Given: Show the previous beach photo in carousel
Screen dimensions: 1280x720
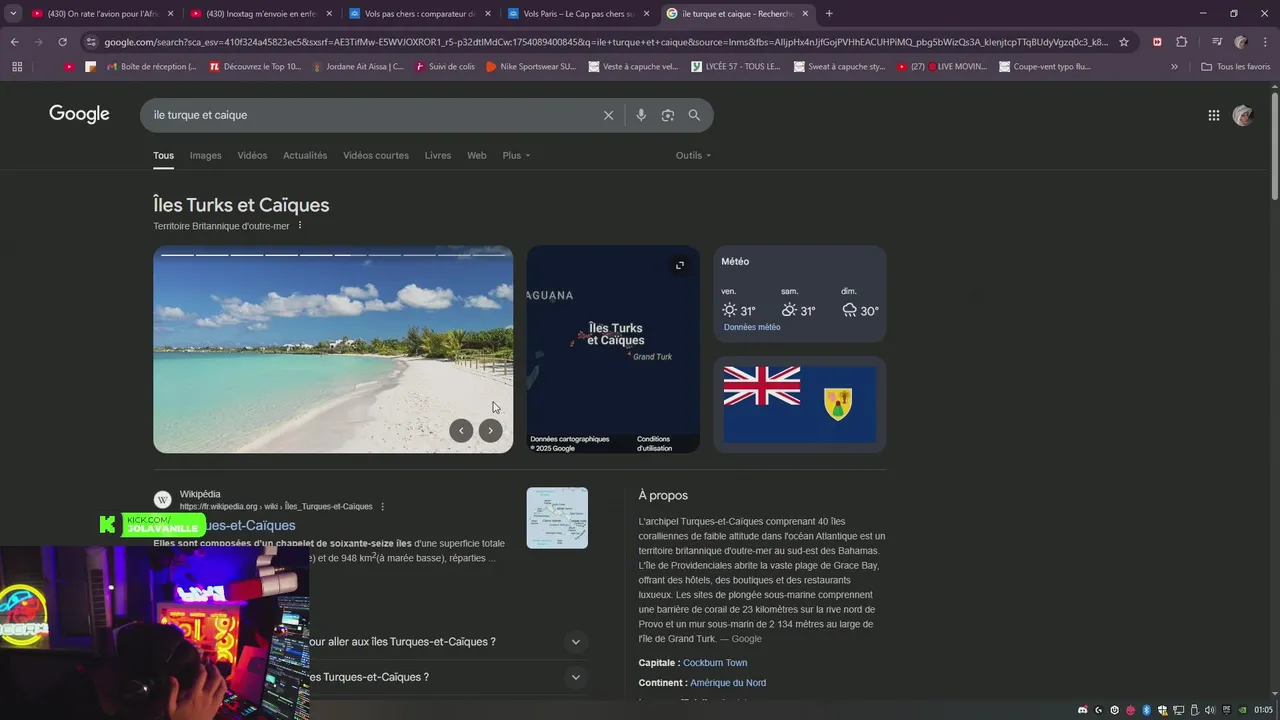Looking at the screenshot, I should click(461, 430).
